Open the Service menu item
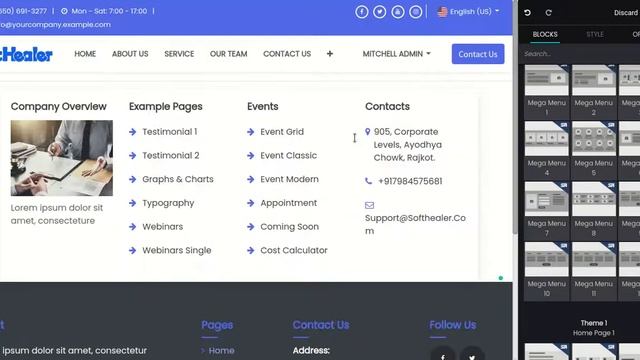Viewport: 640px width, 360px height. point(179,54)
